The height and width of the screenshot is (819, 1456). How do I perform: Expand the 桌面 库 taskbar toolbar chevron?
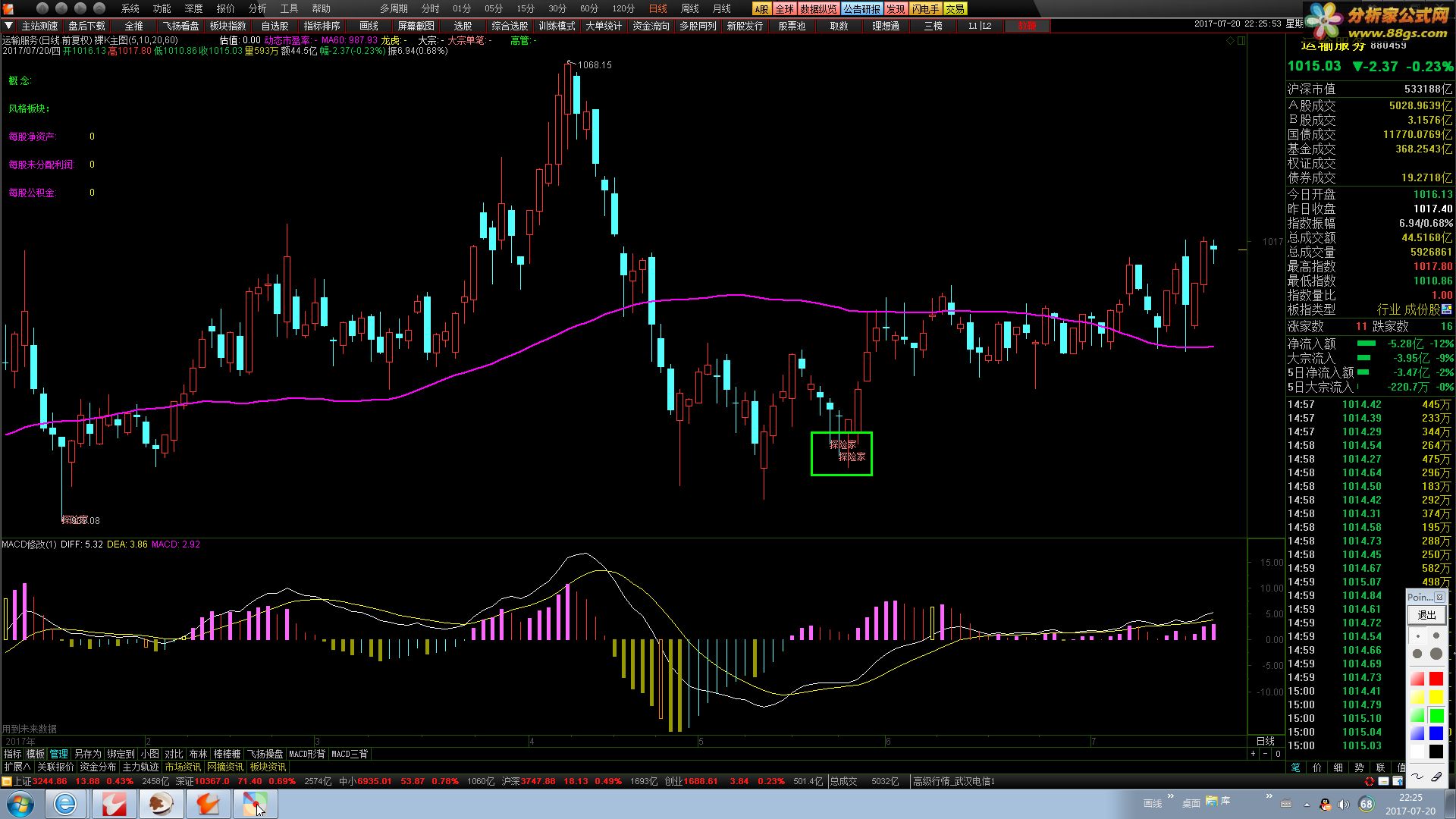[x=1269, y=795]
